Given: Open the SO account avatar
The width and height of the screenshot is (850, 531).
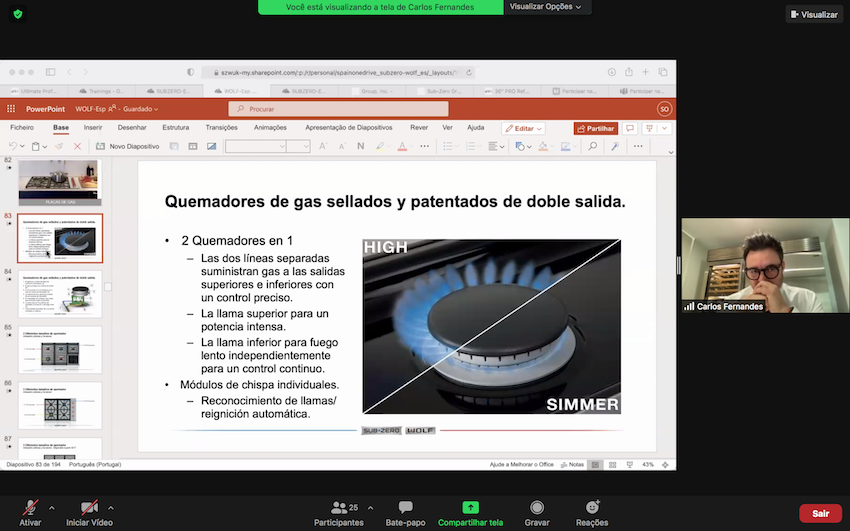Looking at the screenshot, I should click(664, 109).
